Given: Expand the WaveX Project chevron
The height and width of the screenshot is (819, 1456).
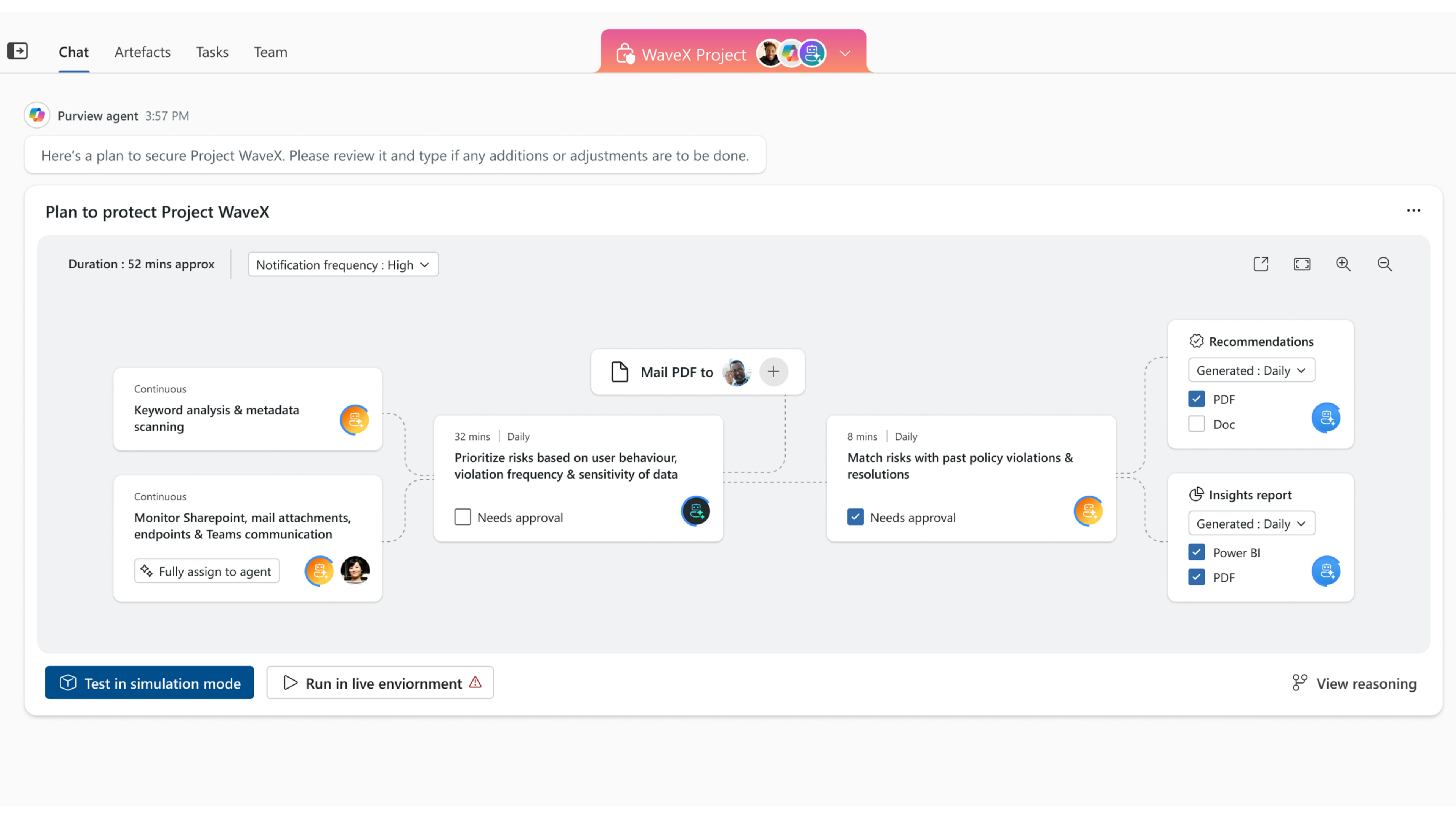Looking at the screenshot, I should click(x=845, y=54).
